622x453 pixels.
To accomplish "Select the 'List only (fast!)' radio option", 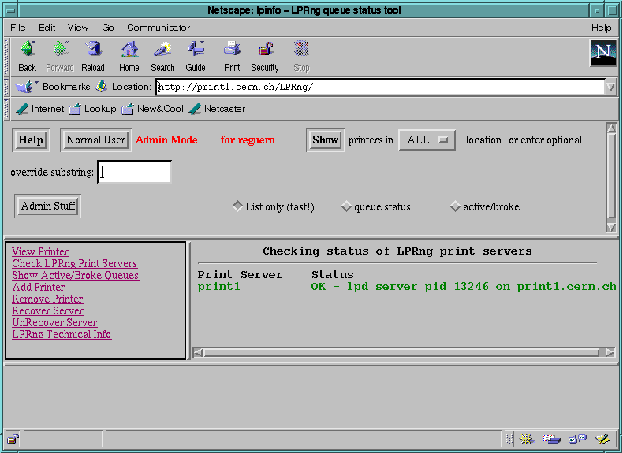I will (x=237, y=206).
